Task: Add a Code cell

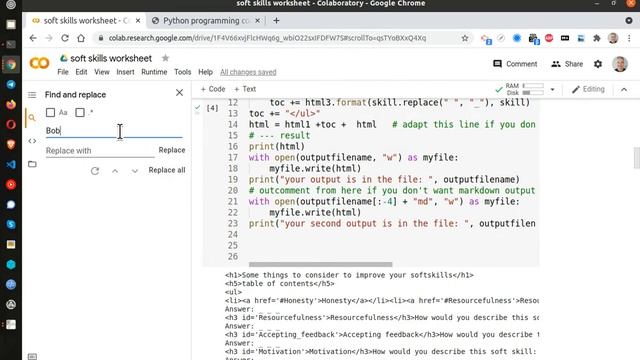Action: click(213, 89)
